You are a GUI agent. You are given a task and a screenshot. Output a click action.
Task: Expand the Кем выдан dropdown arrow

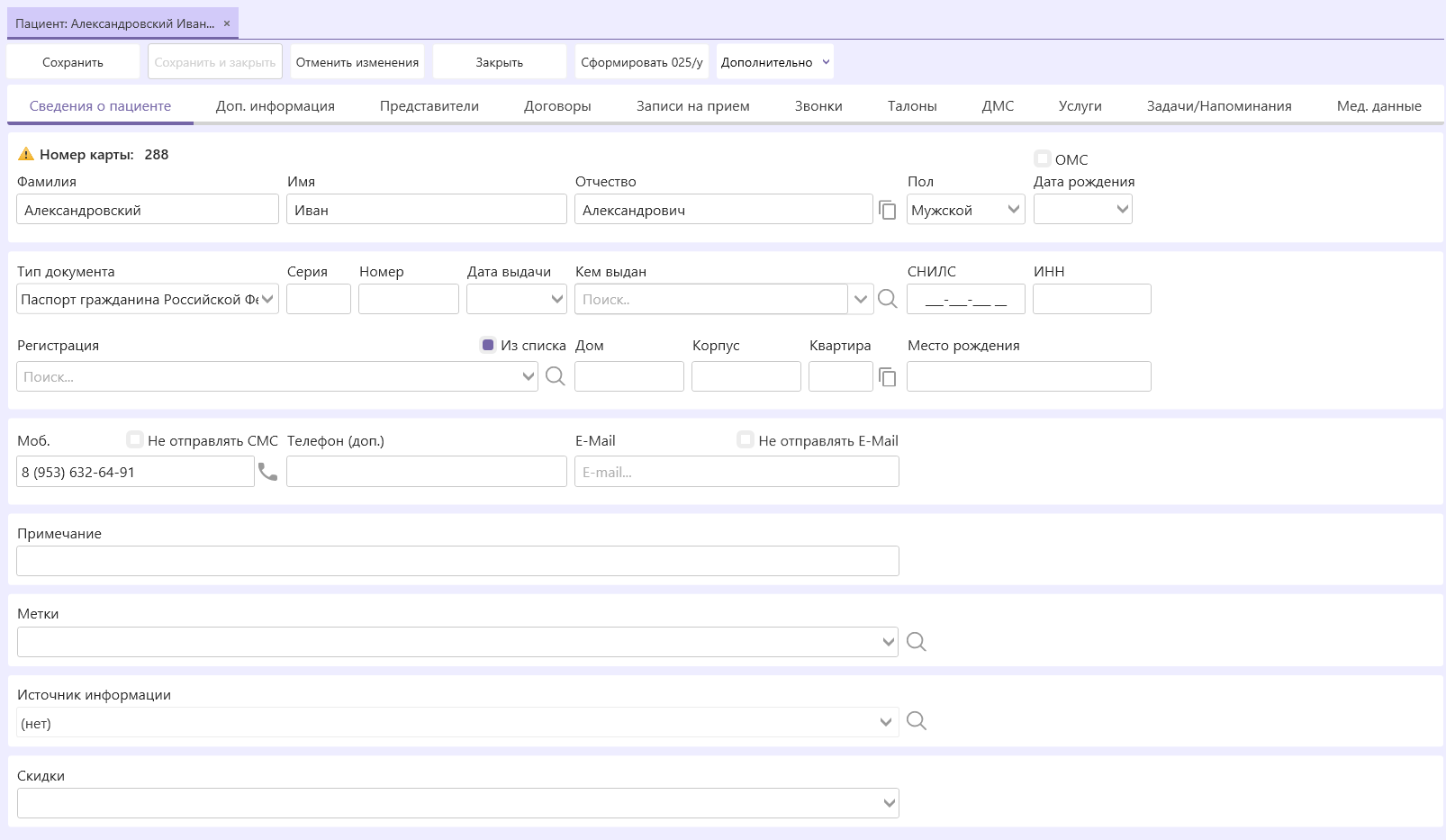point(861,299)
